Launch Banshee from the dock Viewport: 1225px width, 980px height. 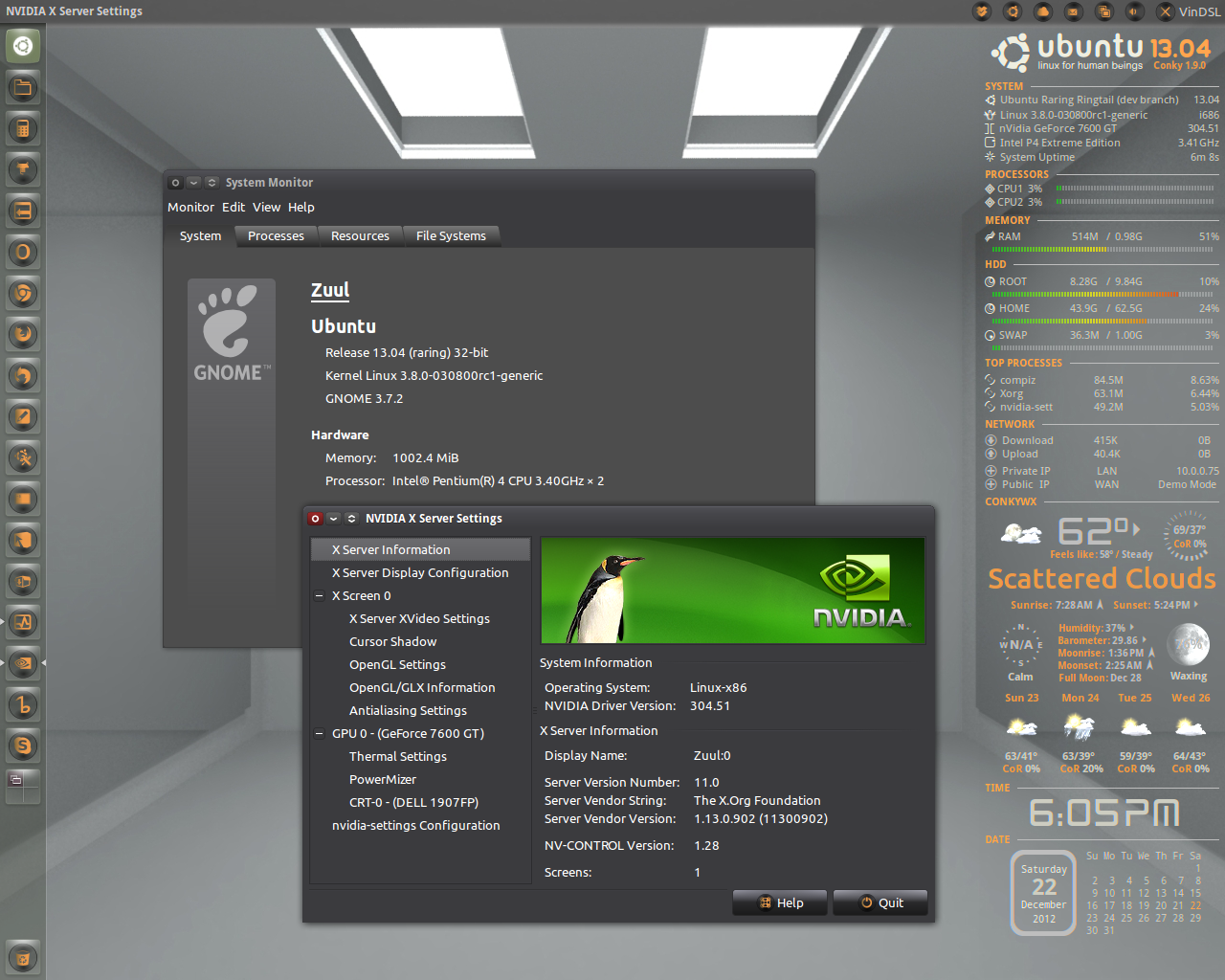pyautogui.click(x=23, y=705)
